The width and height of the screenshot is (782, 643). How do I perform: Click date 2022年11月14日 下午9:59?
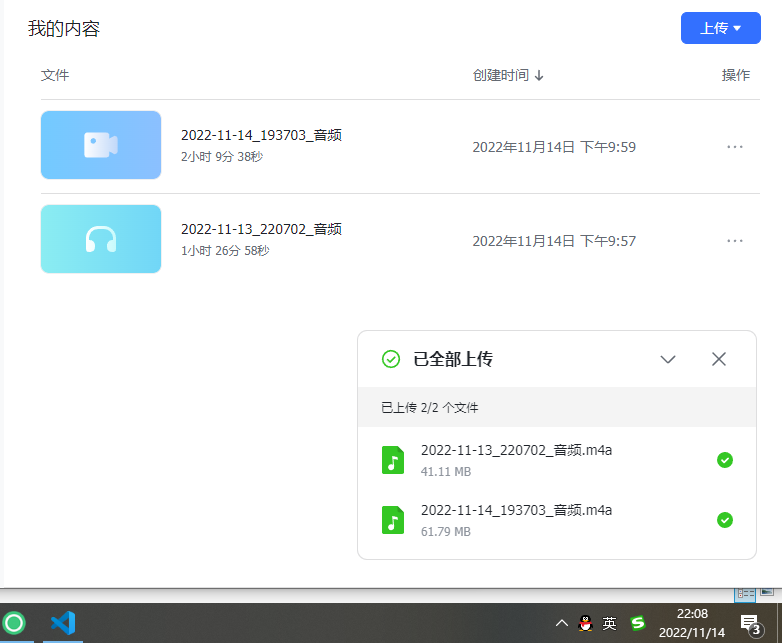(x=554, y=147)
